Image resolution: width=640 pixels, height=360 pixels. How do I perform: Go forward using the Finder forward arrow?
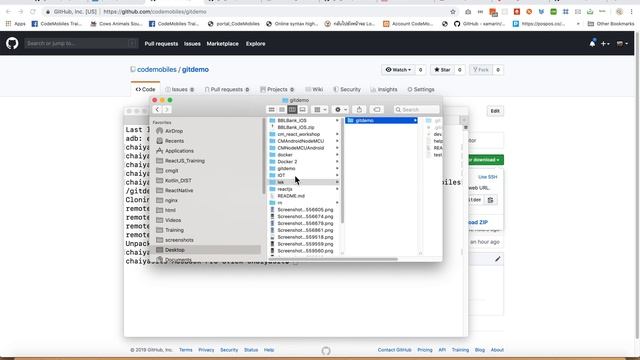167,109
